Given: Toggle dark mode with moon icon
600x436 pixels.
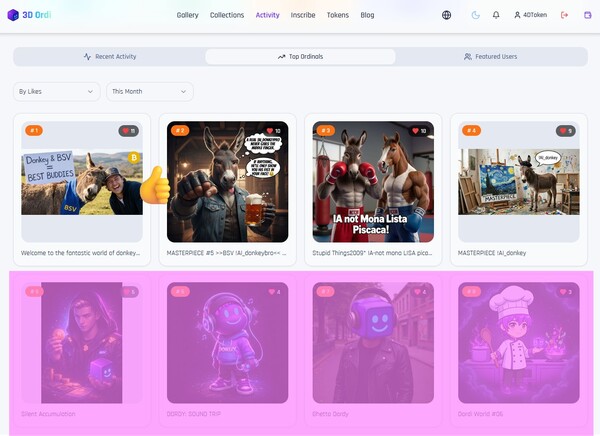Looking at the screenshot, I should [475, 15].
